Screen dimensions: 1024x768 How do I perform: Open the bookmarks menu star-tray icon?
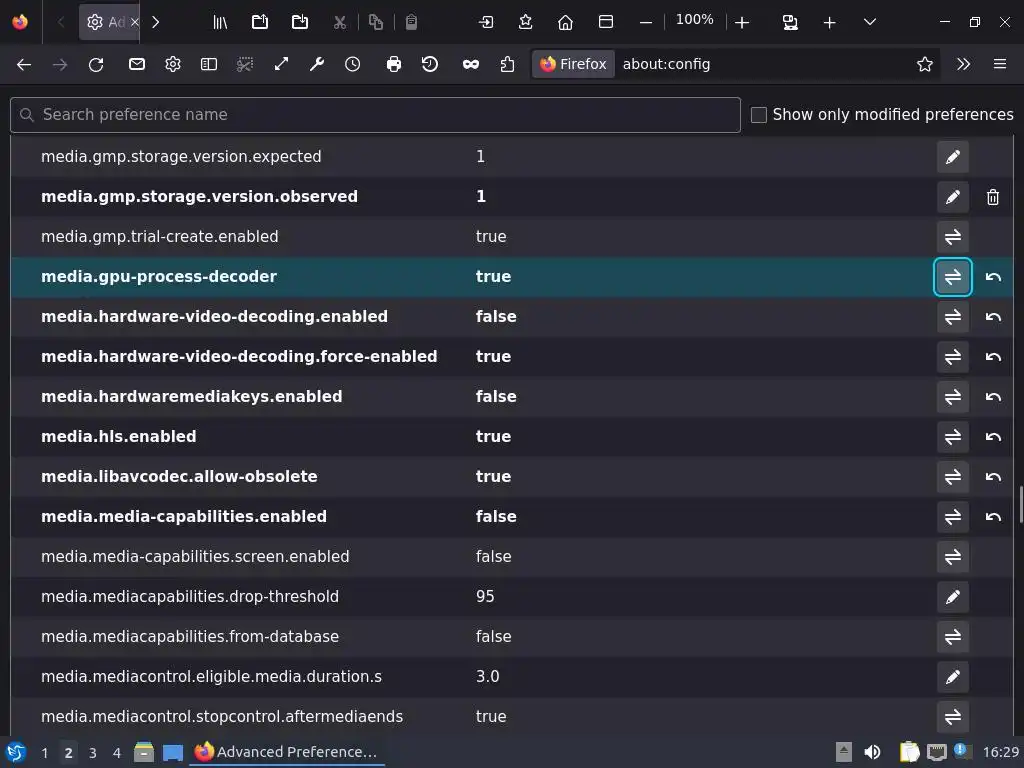526,22
